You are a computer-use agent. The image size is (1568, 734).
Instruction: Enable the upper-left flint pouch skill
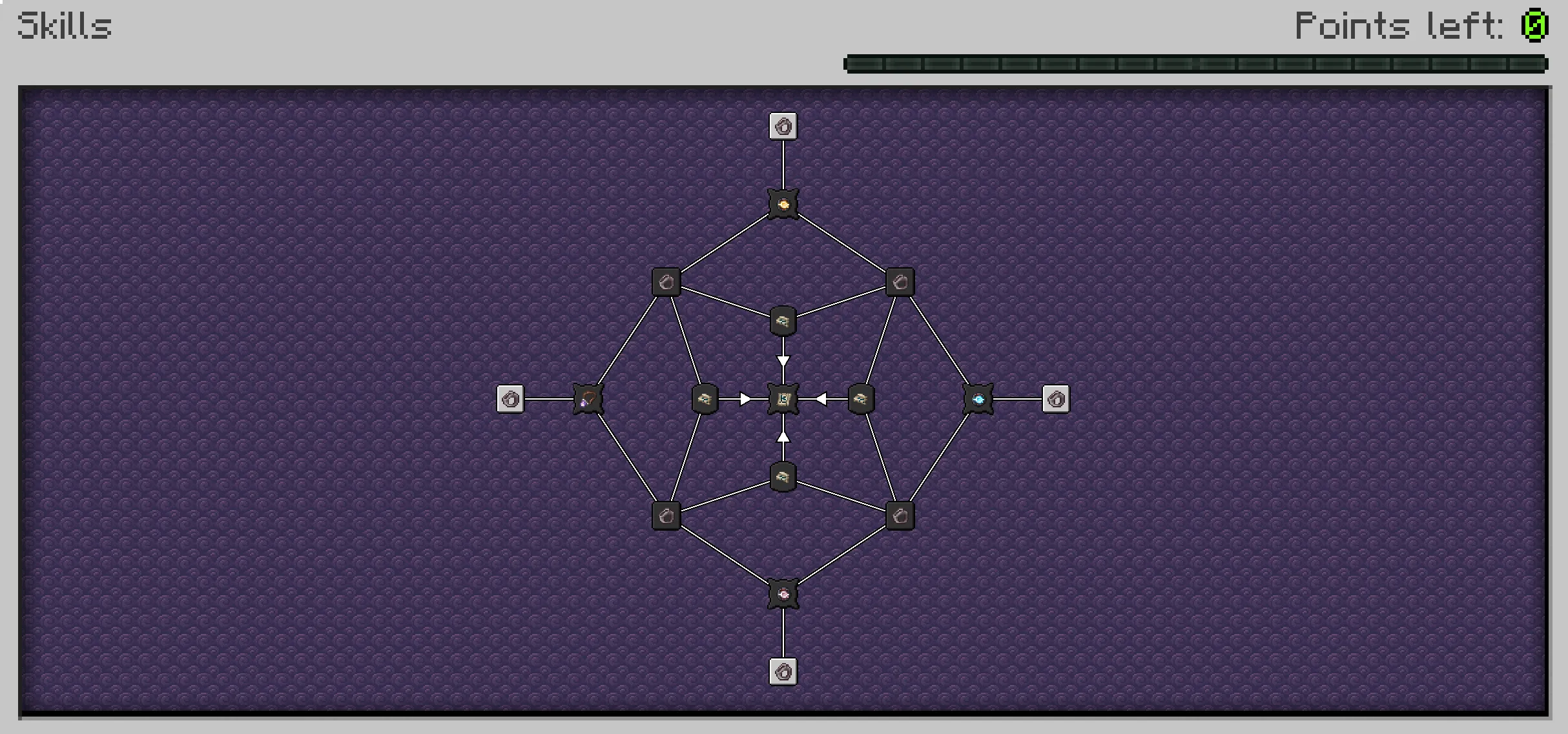(666, 280)
